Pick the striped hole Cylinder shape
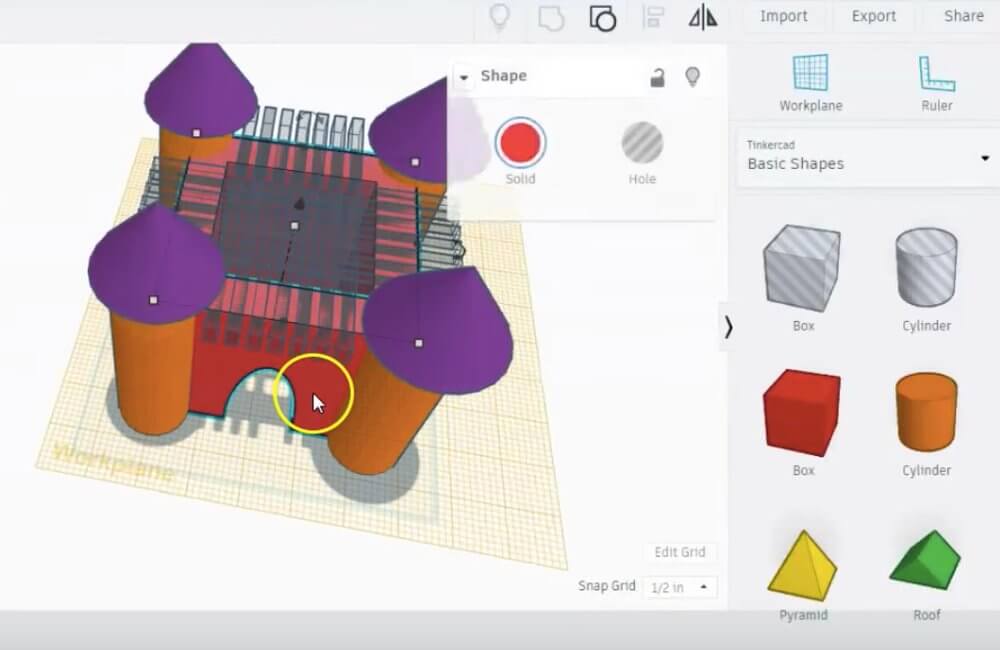Viewport: 1000px width, 650px height. click(x=925, y=267)
